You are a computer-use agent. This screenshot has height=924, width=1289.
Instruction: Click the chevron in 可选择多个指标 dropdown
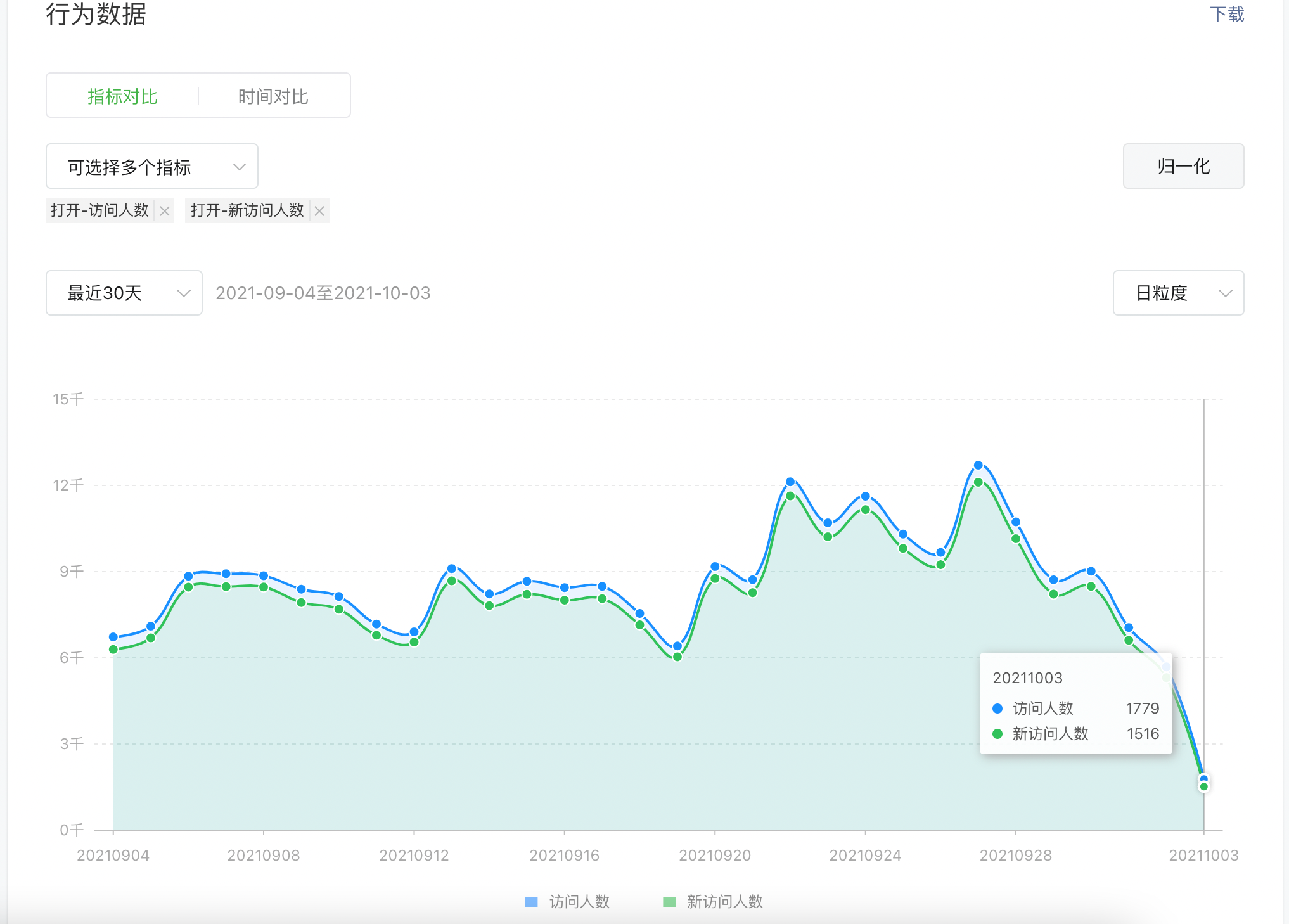coord(239,167)
